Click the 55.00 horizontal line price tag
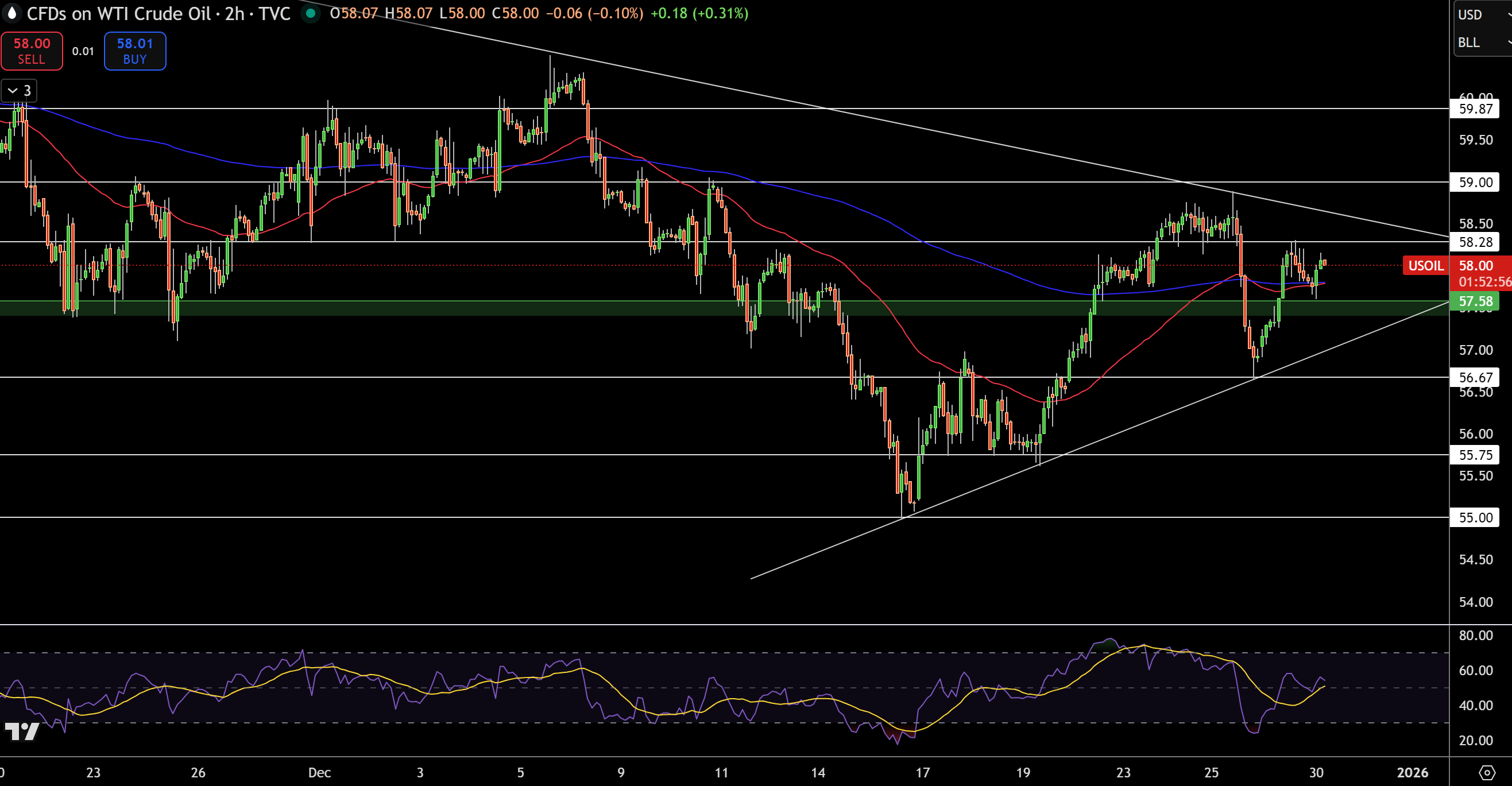This screenshot has width=1512, height=786. point(1475,517)
